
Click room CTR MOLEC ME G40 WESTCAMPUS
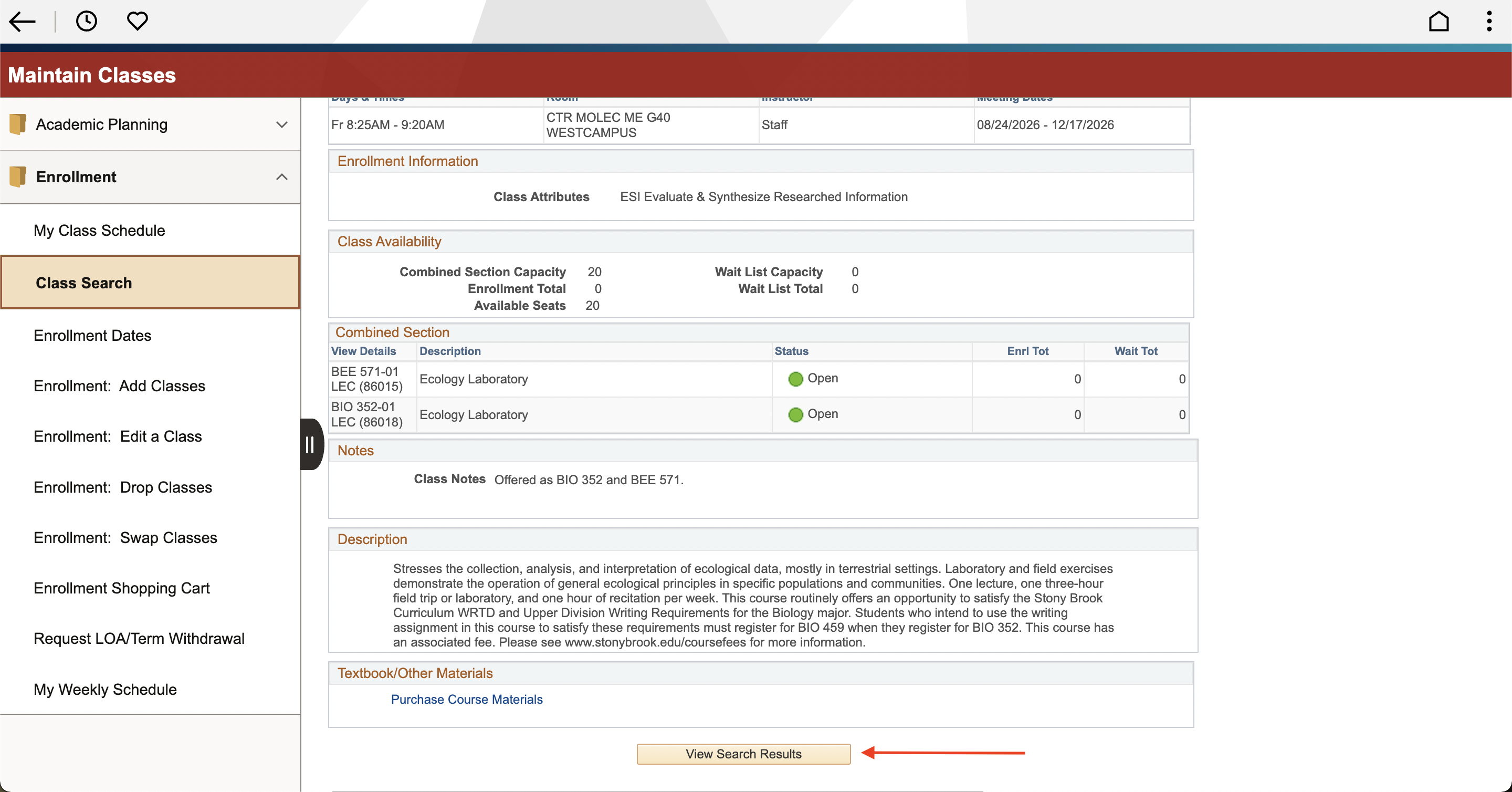point(608,124)
